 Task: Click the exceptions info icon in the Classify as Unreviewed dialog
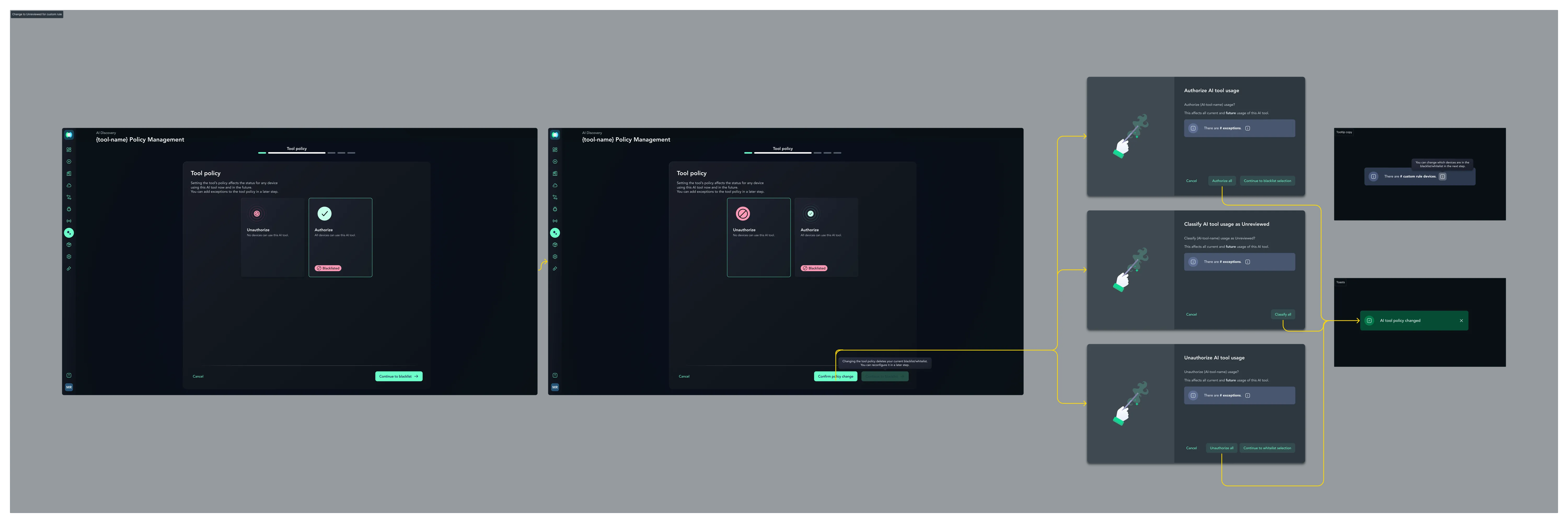tap(1248, 262)
